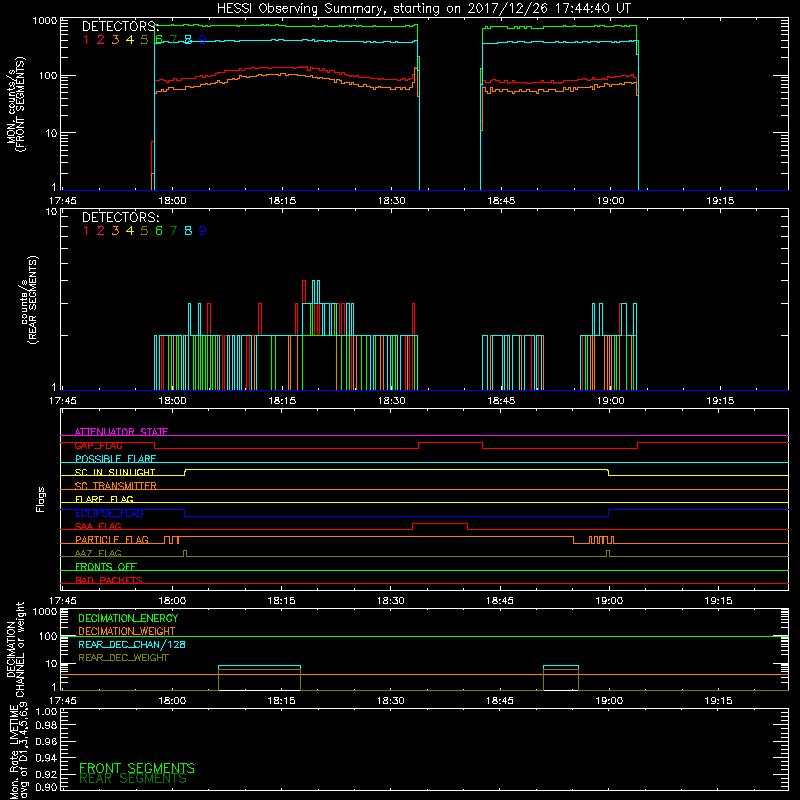Select detector 3 legend number in front segments panel
This screenshot has height=800, width=800.
[x=115, y=40]
